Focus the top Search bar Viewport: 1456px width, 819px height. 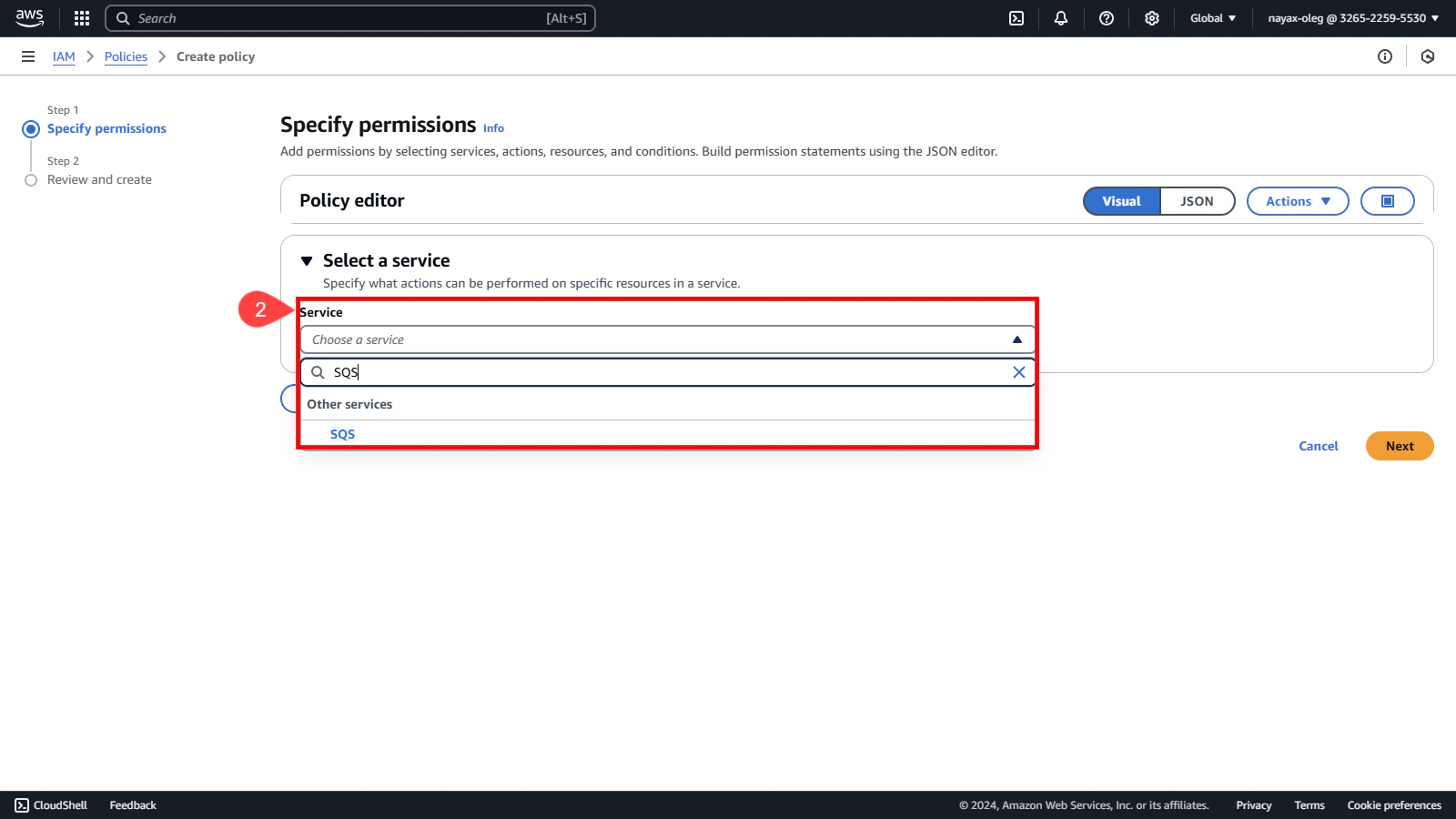(x=350, y=18)
